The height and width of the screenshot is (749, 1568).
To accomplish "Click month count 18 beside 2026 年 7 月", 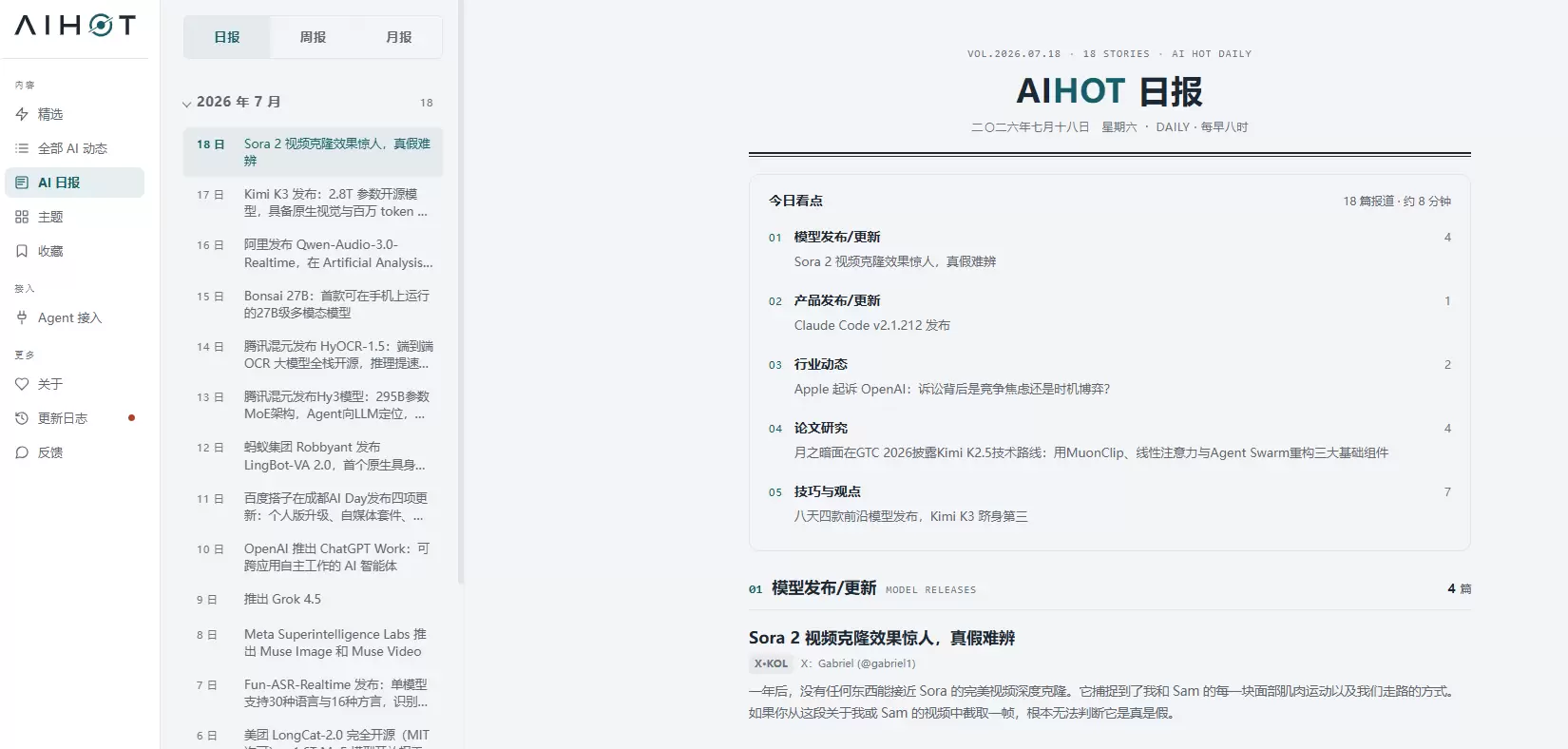I will [427, 103].
